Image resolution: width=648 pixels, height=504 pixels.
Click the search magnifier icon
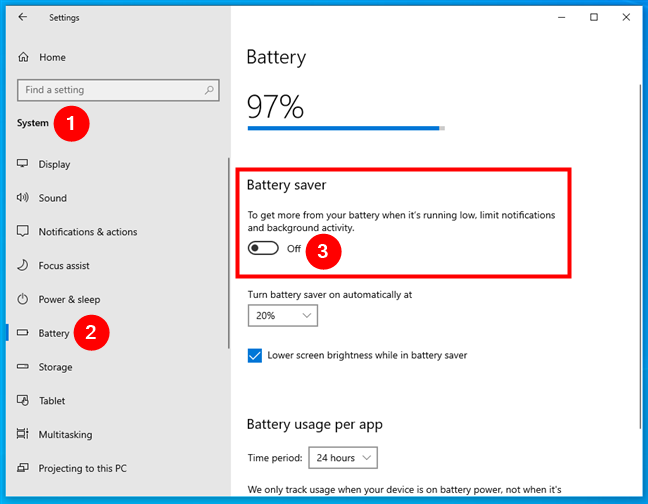pyautogui.click(x=209, y=90)
